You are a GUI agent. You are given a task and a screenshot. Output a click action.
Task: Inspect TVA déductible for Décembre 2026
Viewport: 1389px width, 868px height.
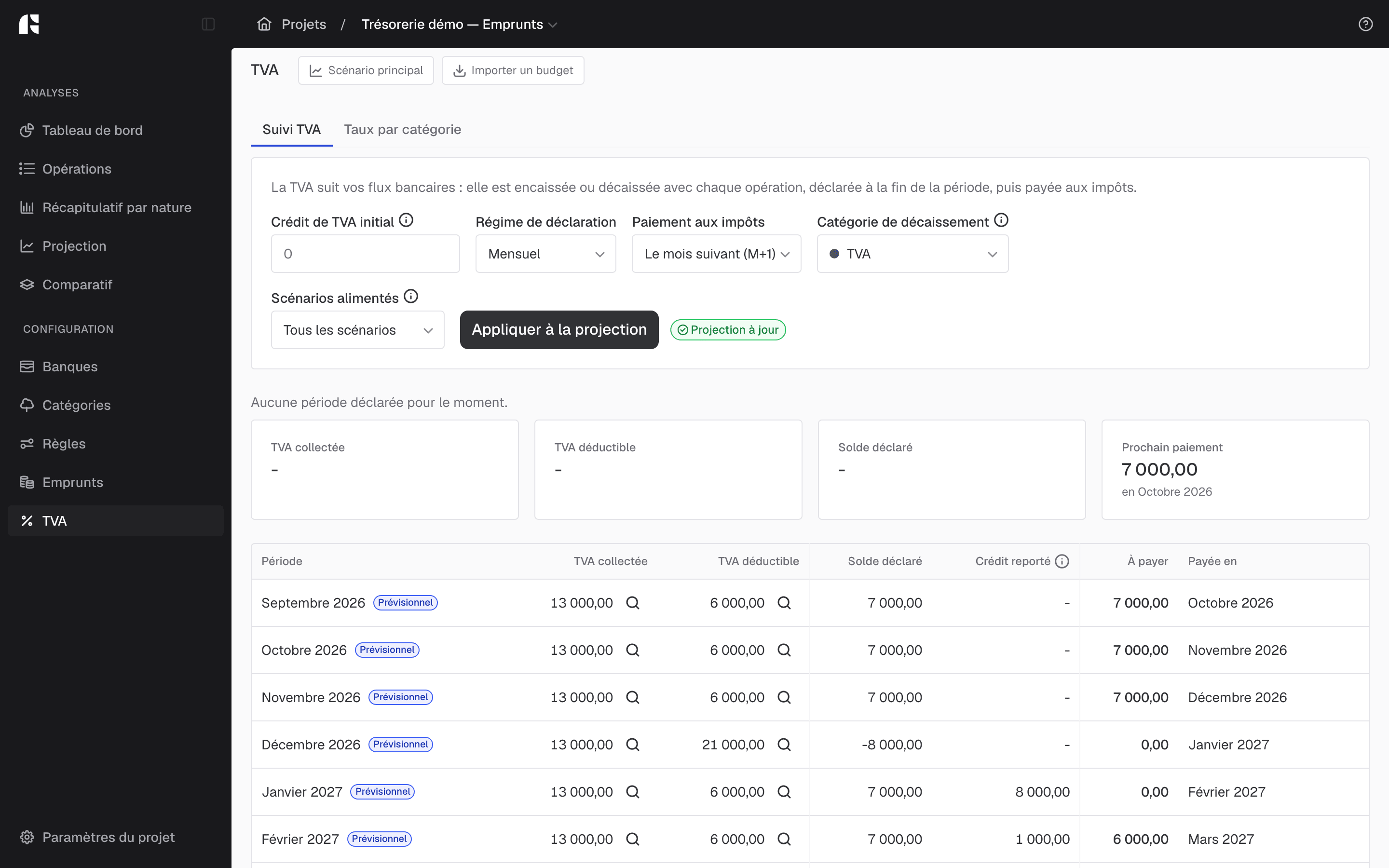(x=784, y=745)
